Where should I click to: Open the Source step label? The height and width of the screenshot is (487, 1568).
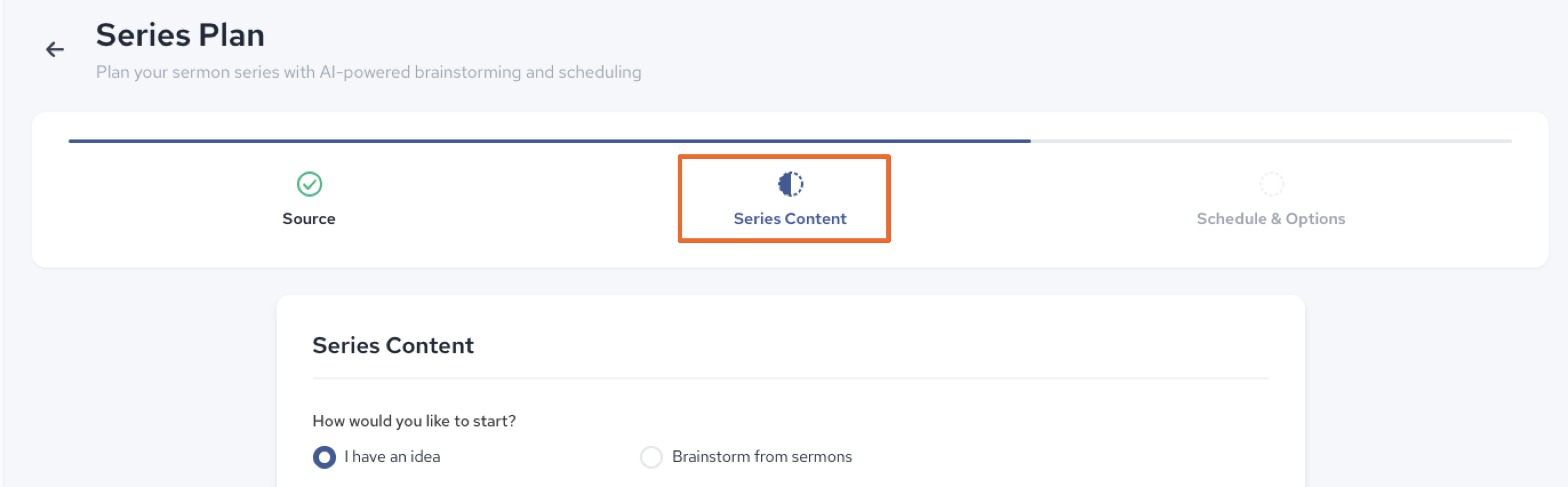(309, 218)
